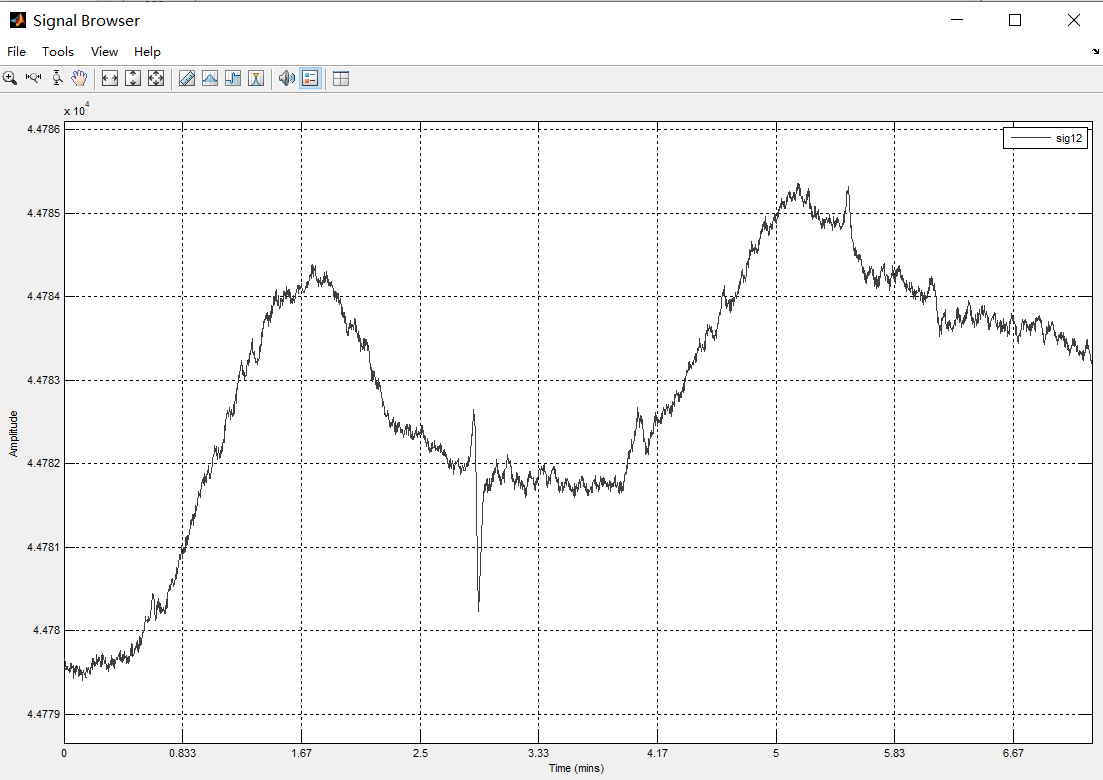Toggle the legend display button
Screen dimensions: 1103x780
pyautogui.click(x=310, y=78)
